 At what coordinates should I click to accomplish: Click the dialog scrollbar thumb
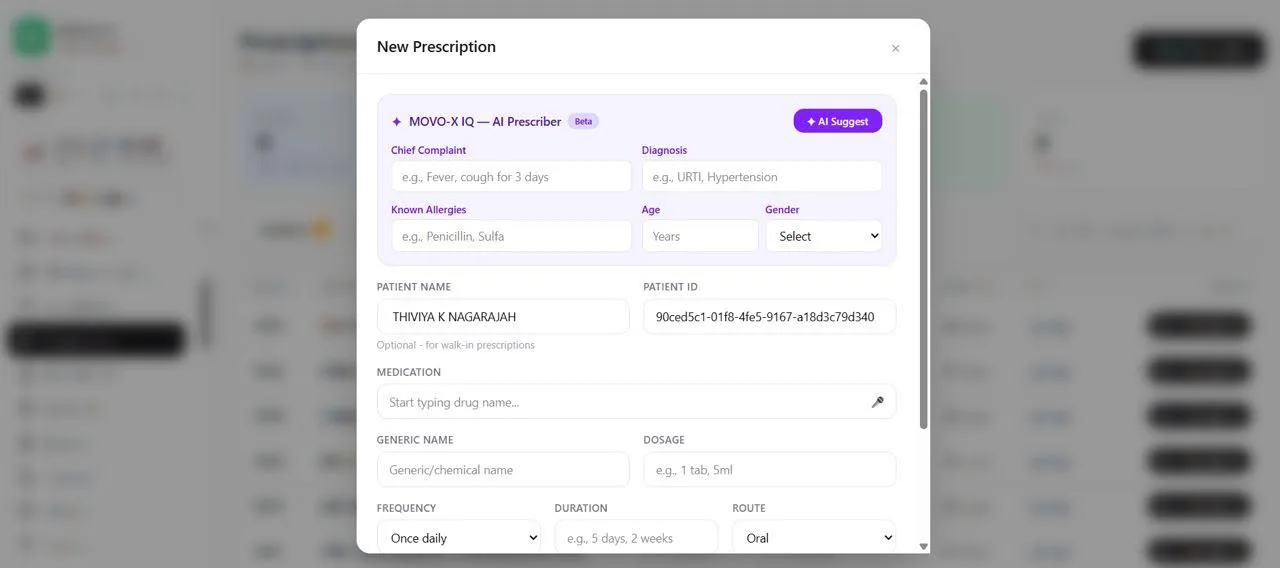tap(923, 258)
